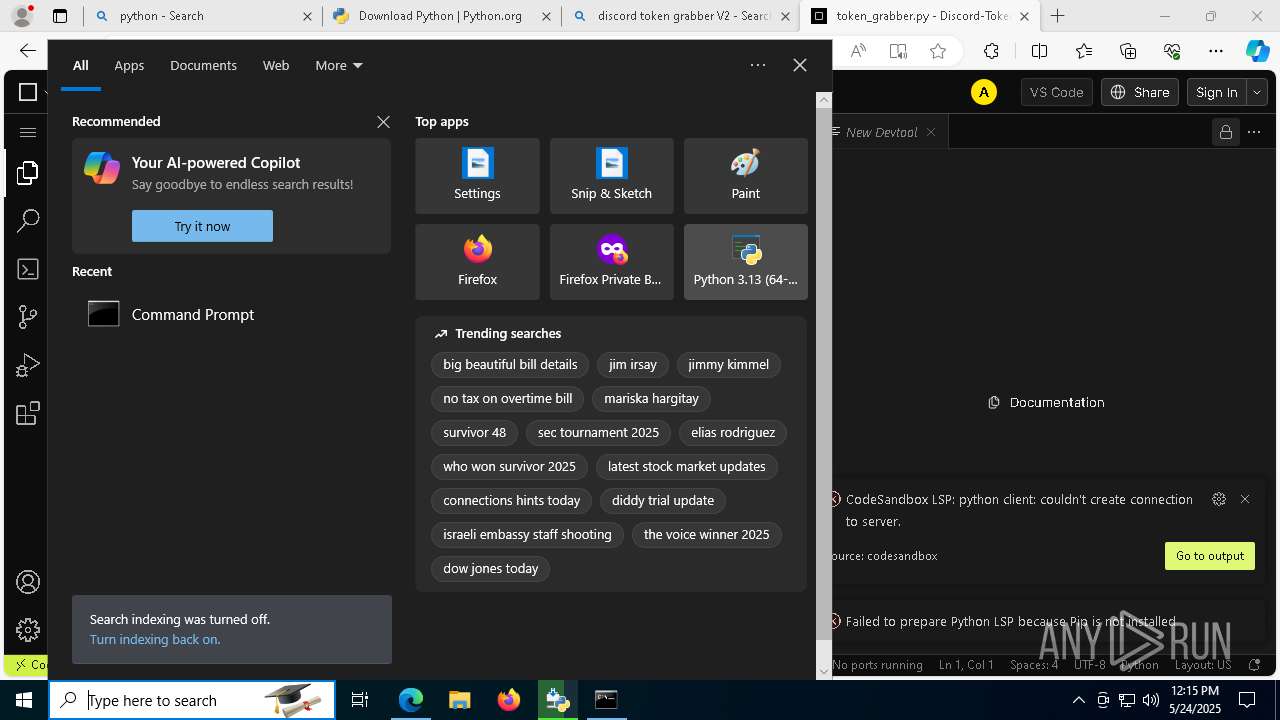Click the Sign In button
The image size is (1280, 720).
click(x=1217, y=92)
